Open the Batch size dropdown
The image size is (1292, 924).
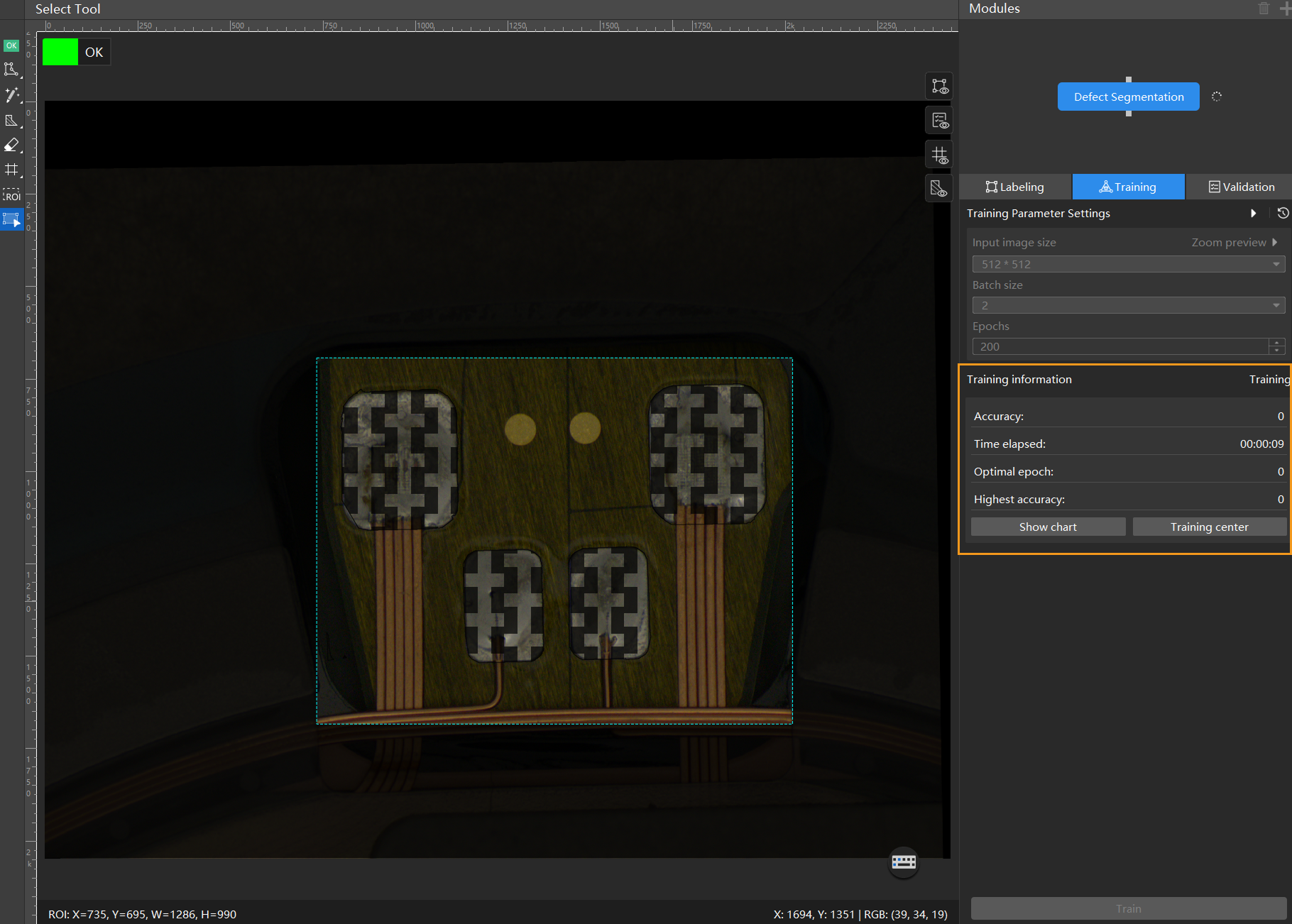pos(1129,305)
